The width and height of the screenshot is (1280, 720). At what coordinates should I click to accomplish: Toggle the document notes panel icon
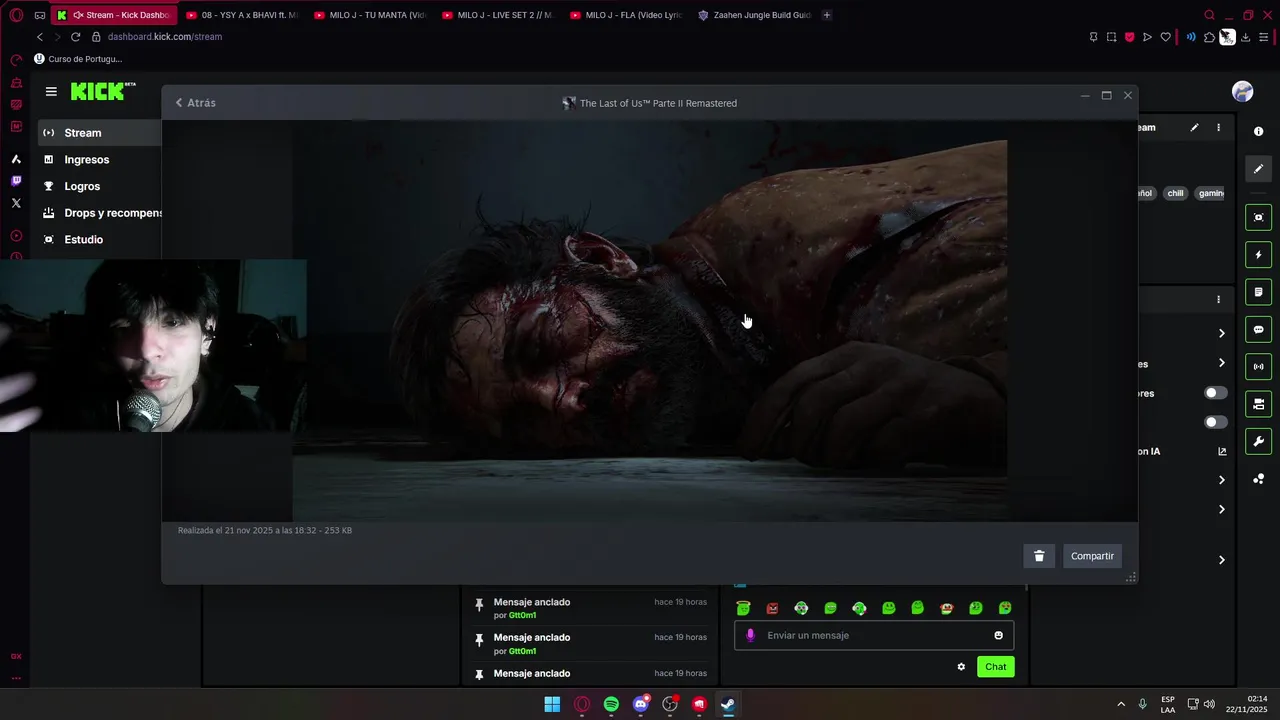tap(1258, 292)
